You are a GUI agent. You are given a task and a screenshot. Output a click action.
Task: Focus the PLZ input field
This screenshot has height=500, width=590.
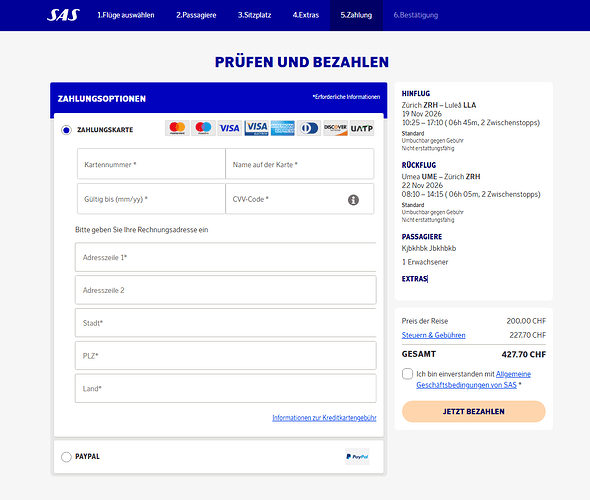pyautogui.click(x=226, y=356)
